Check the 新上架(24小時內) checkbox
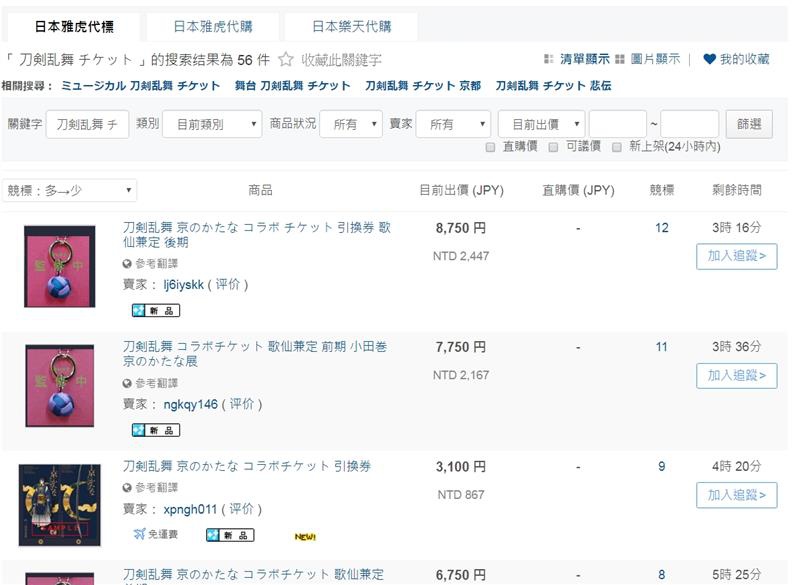The width and height of the screenshot is (800, 585). (617, 147)
